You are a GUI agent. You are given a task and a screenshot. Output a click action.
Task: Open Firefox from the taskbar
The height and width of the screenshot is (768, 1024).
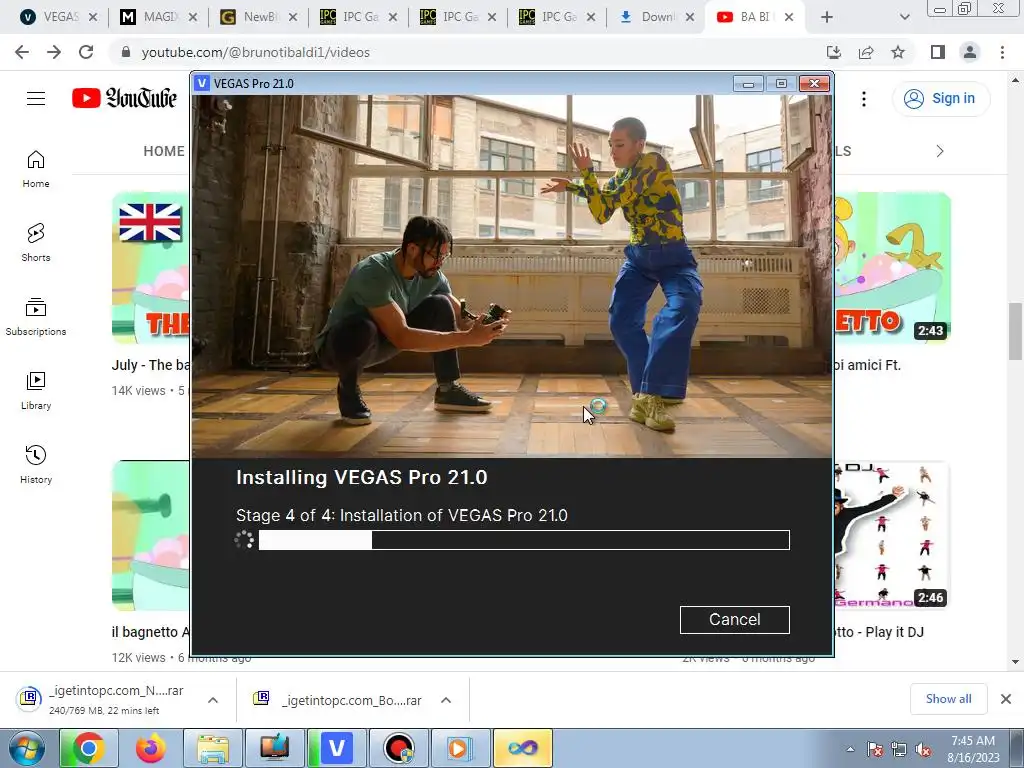click(x=151, y=748)
